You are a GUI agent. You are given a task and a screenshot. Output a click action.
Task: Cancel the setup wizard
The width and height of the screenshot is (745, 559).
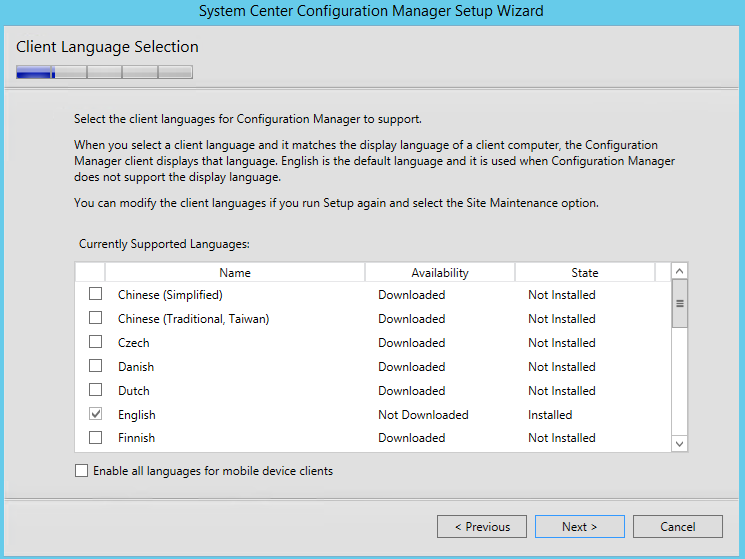pyautogui.click(x=677, y=527)
